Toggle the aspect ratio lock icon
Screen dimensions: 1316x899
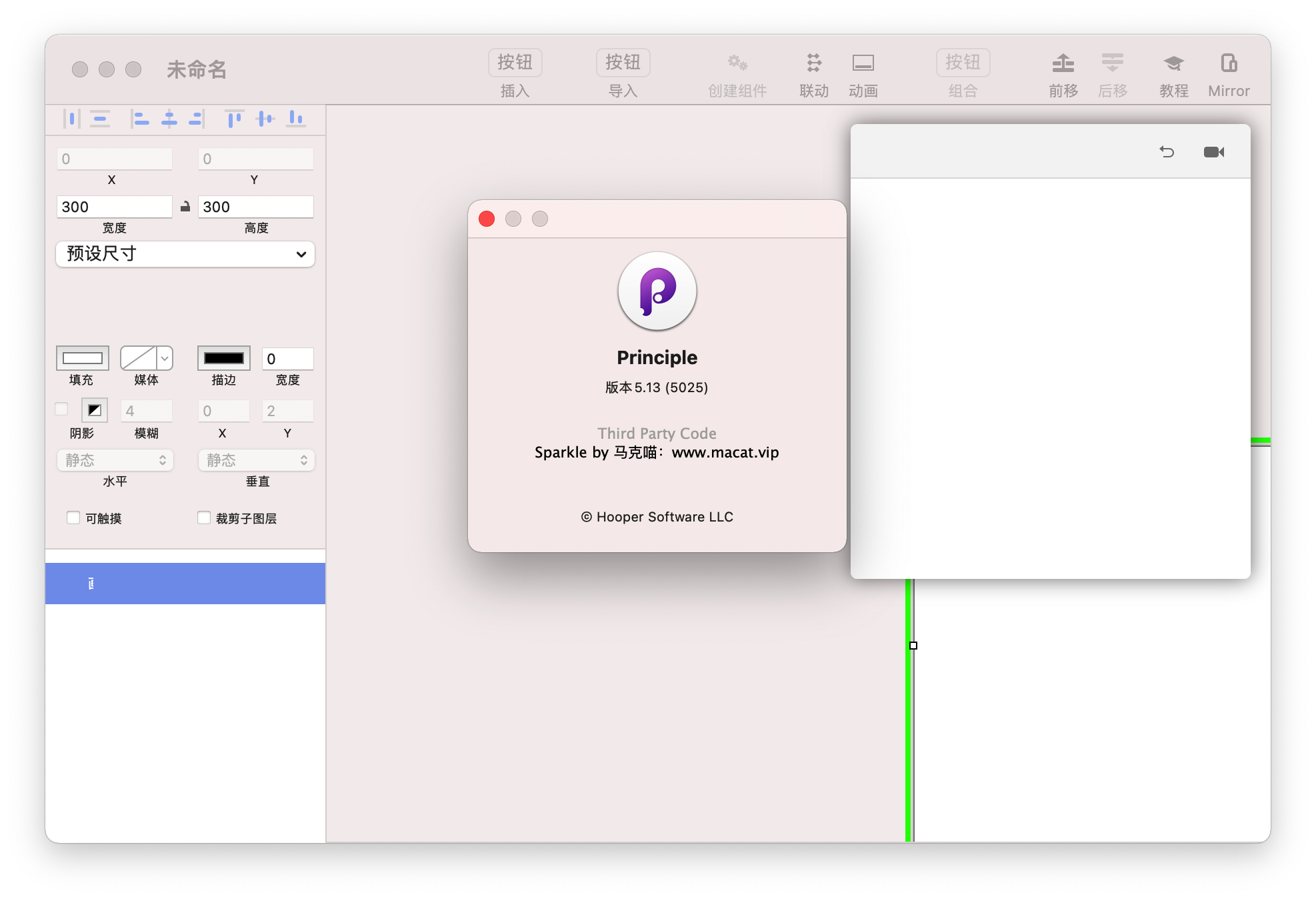[185, 207]
